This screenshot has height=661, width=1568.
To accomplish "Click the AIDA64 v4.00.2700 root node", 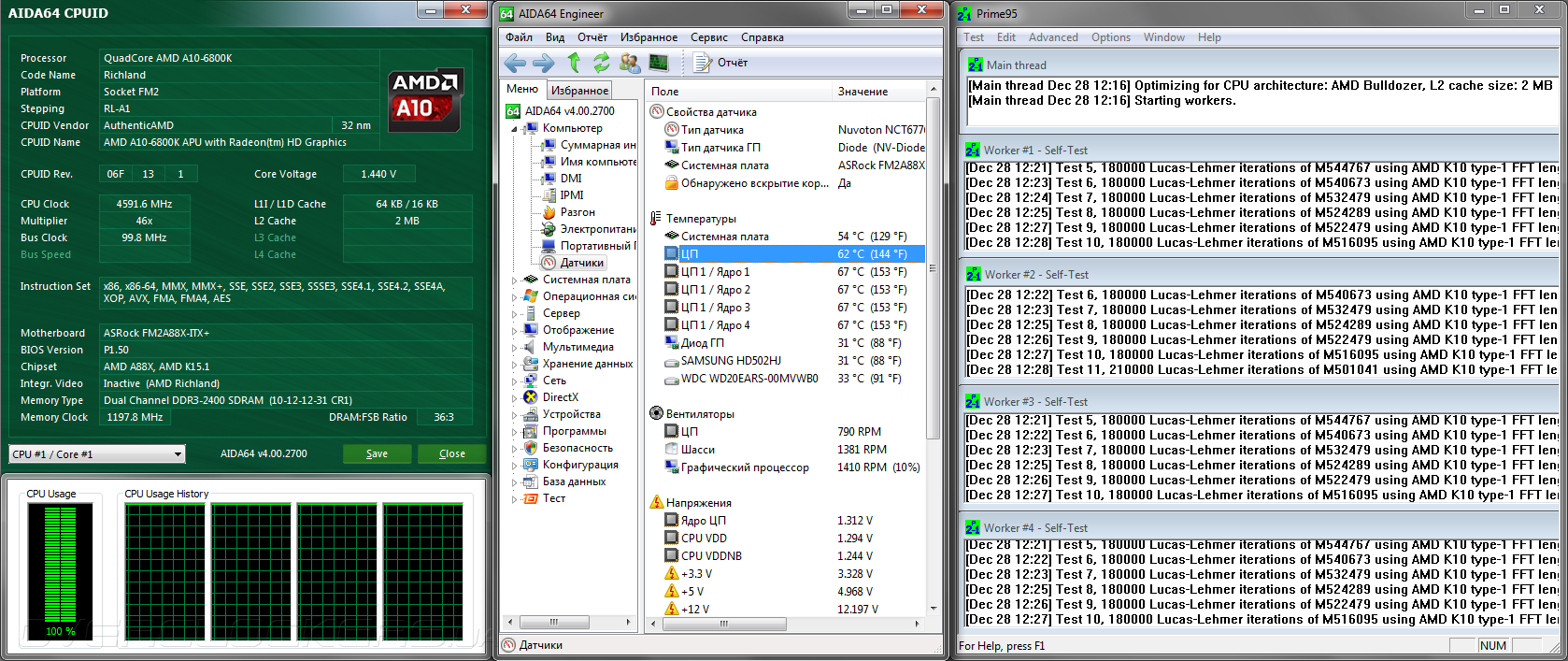I will [561, 111].
